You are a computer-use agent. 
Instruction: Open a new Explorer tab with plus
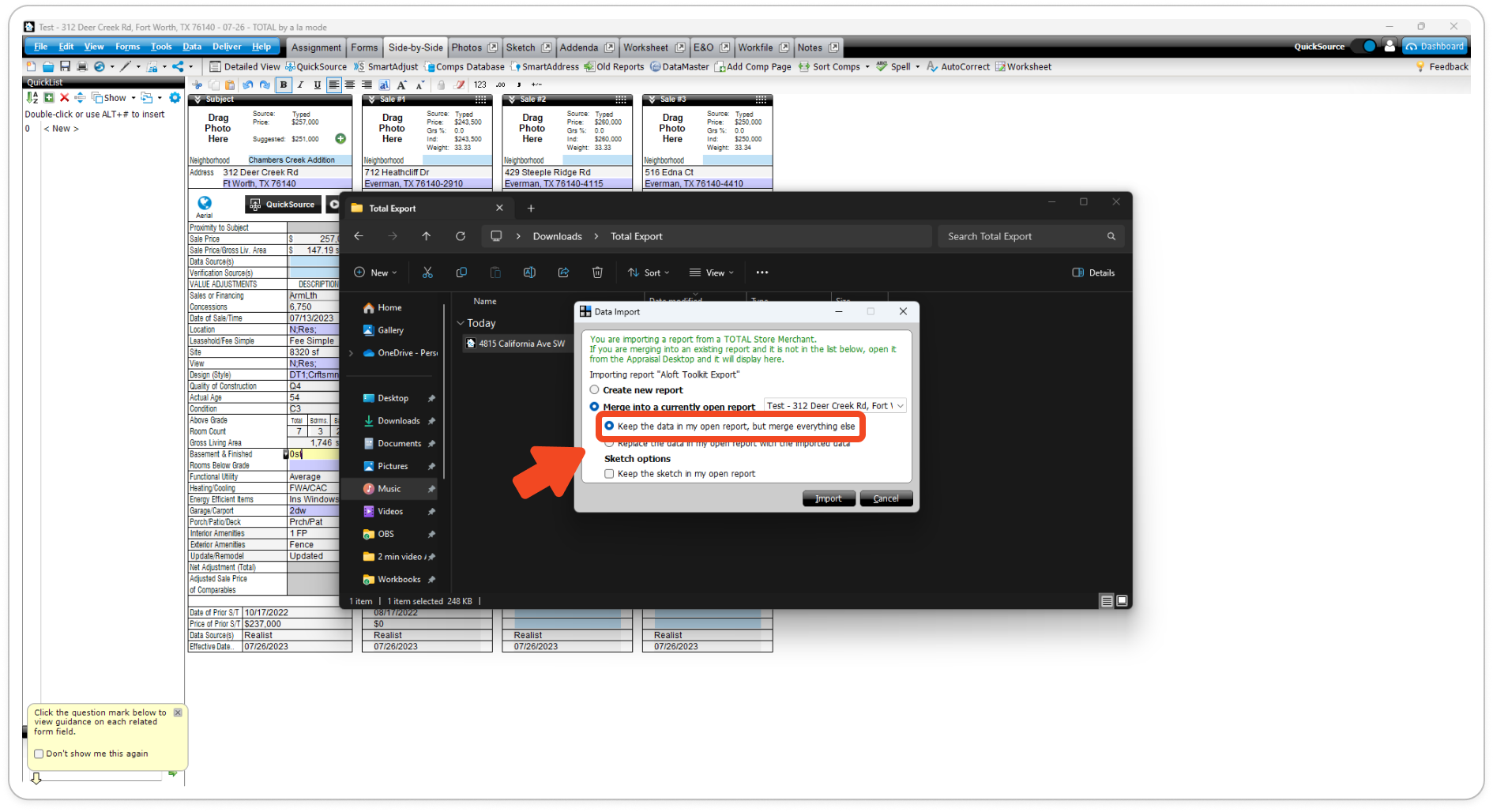pos(531,209)
